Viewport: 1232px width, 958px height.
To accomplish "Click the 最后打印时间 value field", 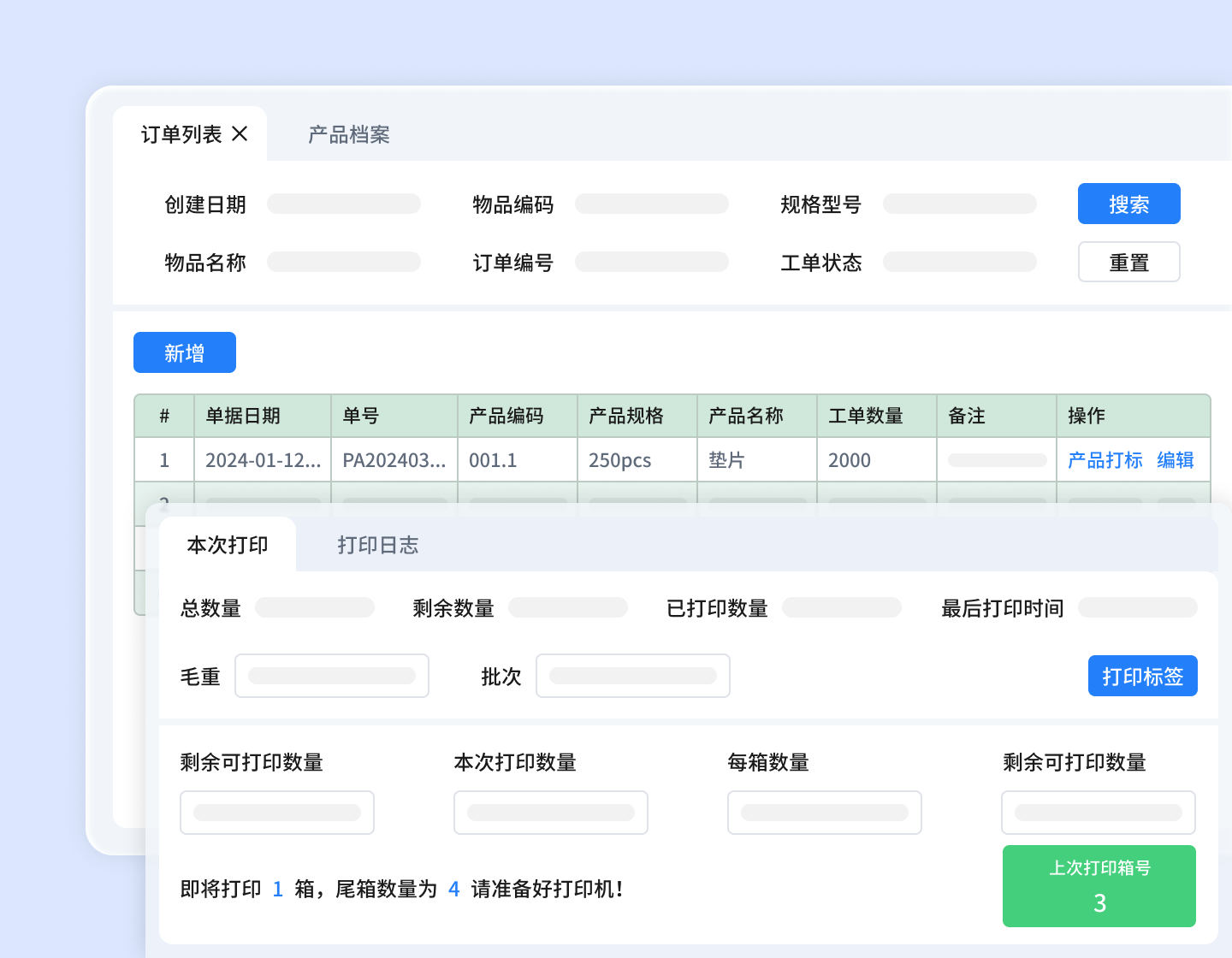I will tap(1138, 607).
